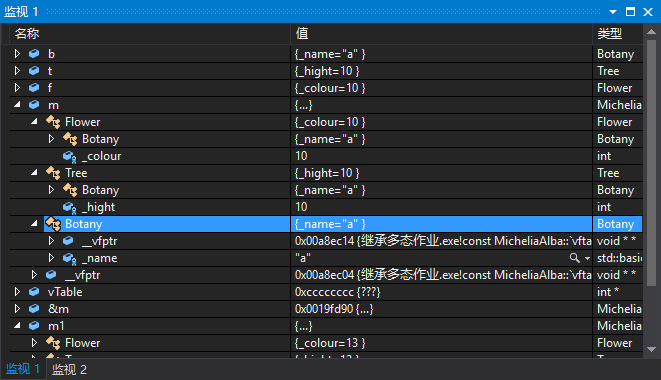Image resolution: width=661 pixels, height=380 pixels.
Task: Select the _name value "a"
Action: tap(303, 258)
